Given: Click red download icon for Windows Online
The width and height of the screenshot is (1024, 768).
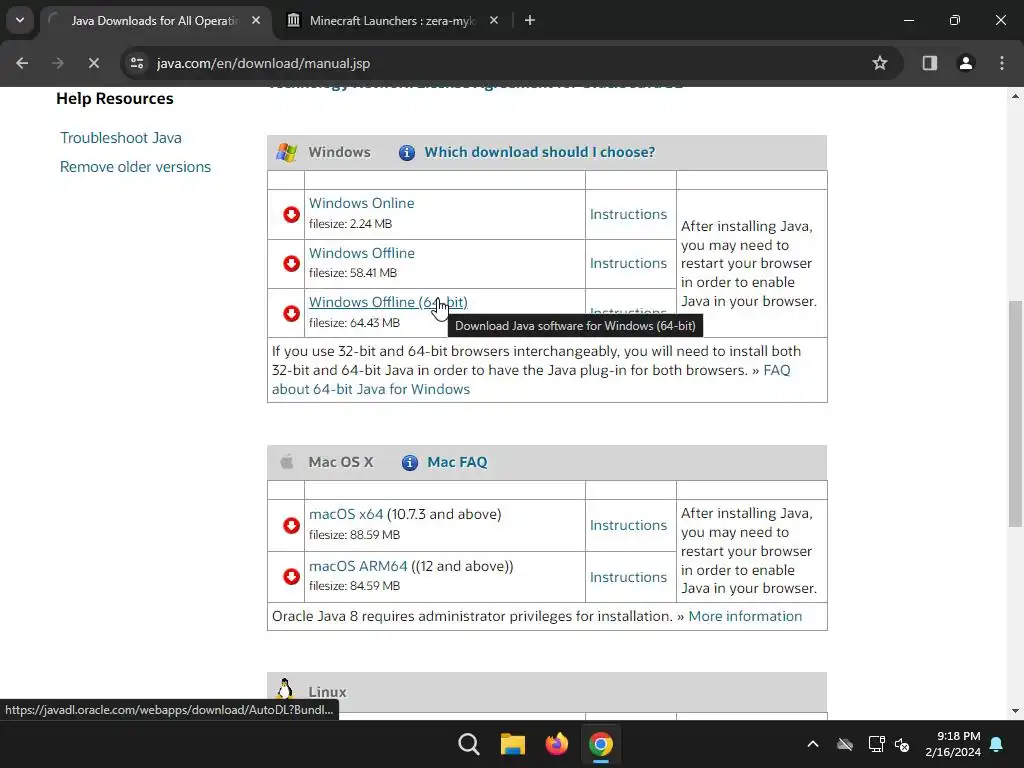Looking at the screenshot, I should pyautogui.click(x=291, y=214).
